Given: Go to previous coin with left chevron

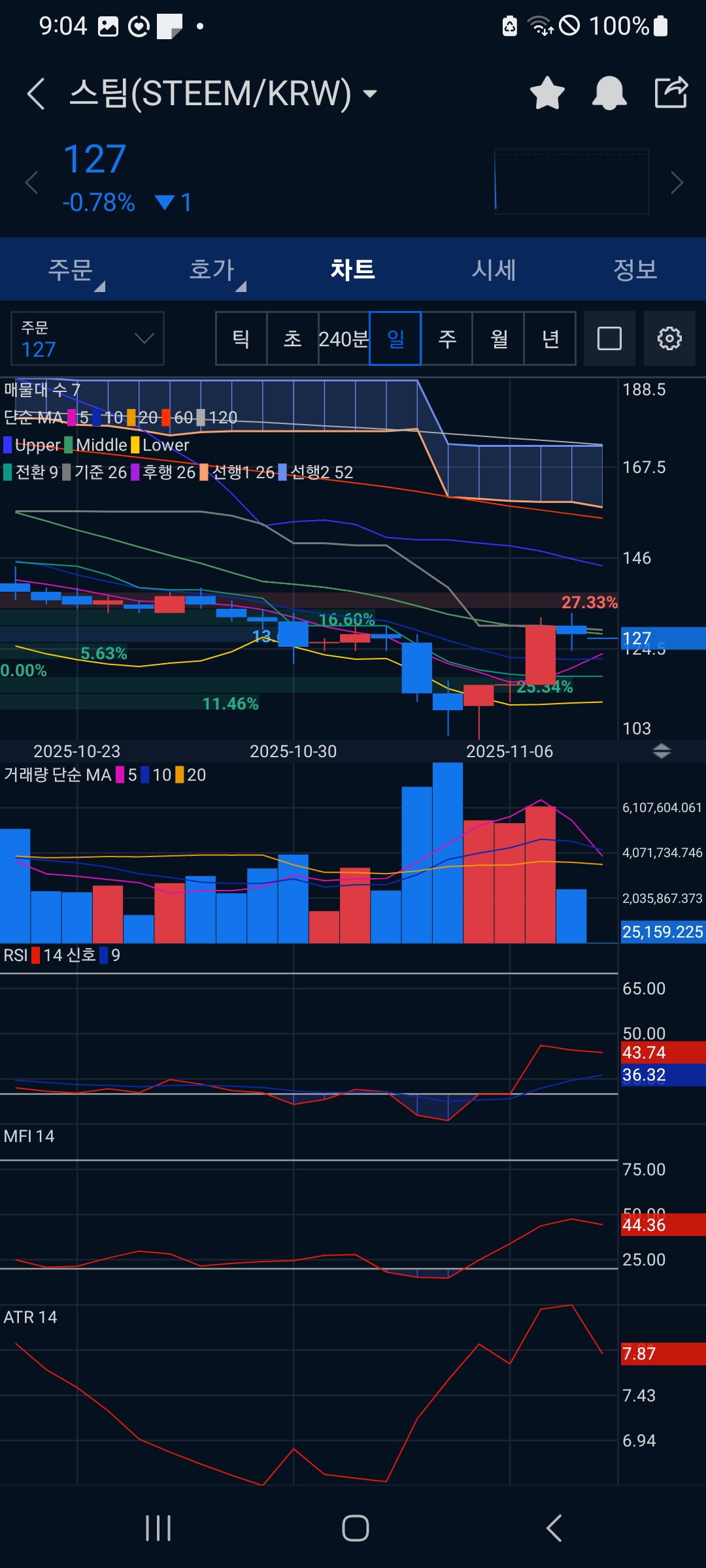Looking at the screenshot, I should click(31, 182).
